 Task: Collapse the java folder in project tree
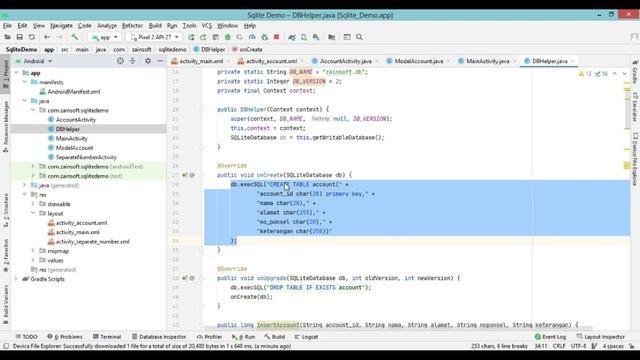(x=25, y=101)
